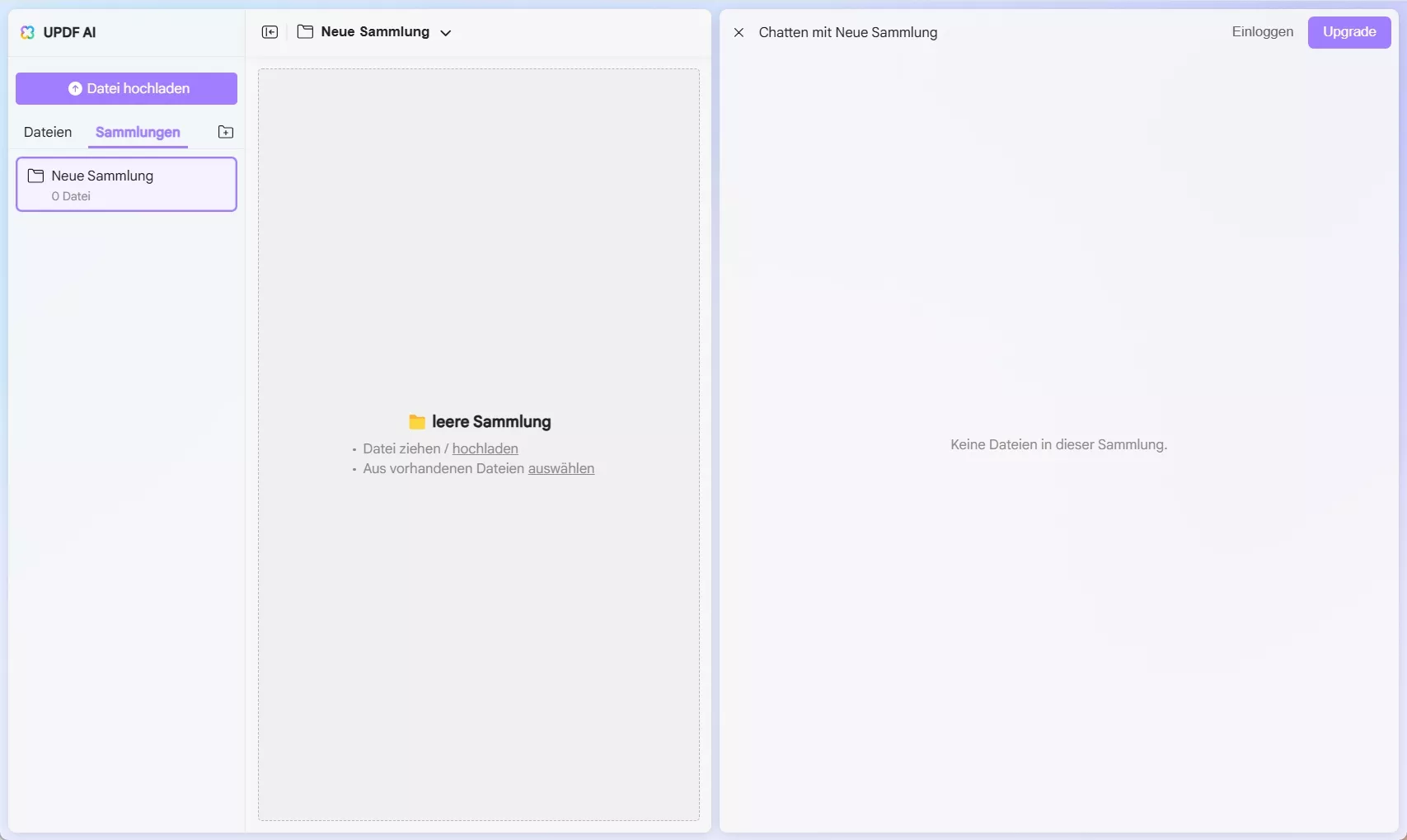Click the folder icon beside header Neue Sammlung
Viewport: 1407px width, 840px height.
305,31
